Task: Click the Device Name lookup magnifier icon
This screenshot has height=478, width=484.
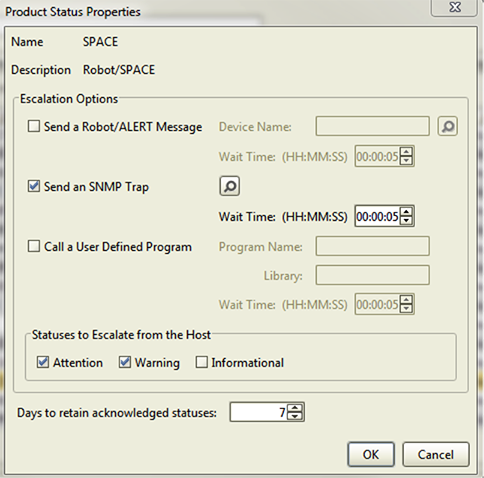Action: click(447, 126)
